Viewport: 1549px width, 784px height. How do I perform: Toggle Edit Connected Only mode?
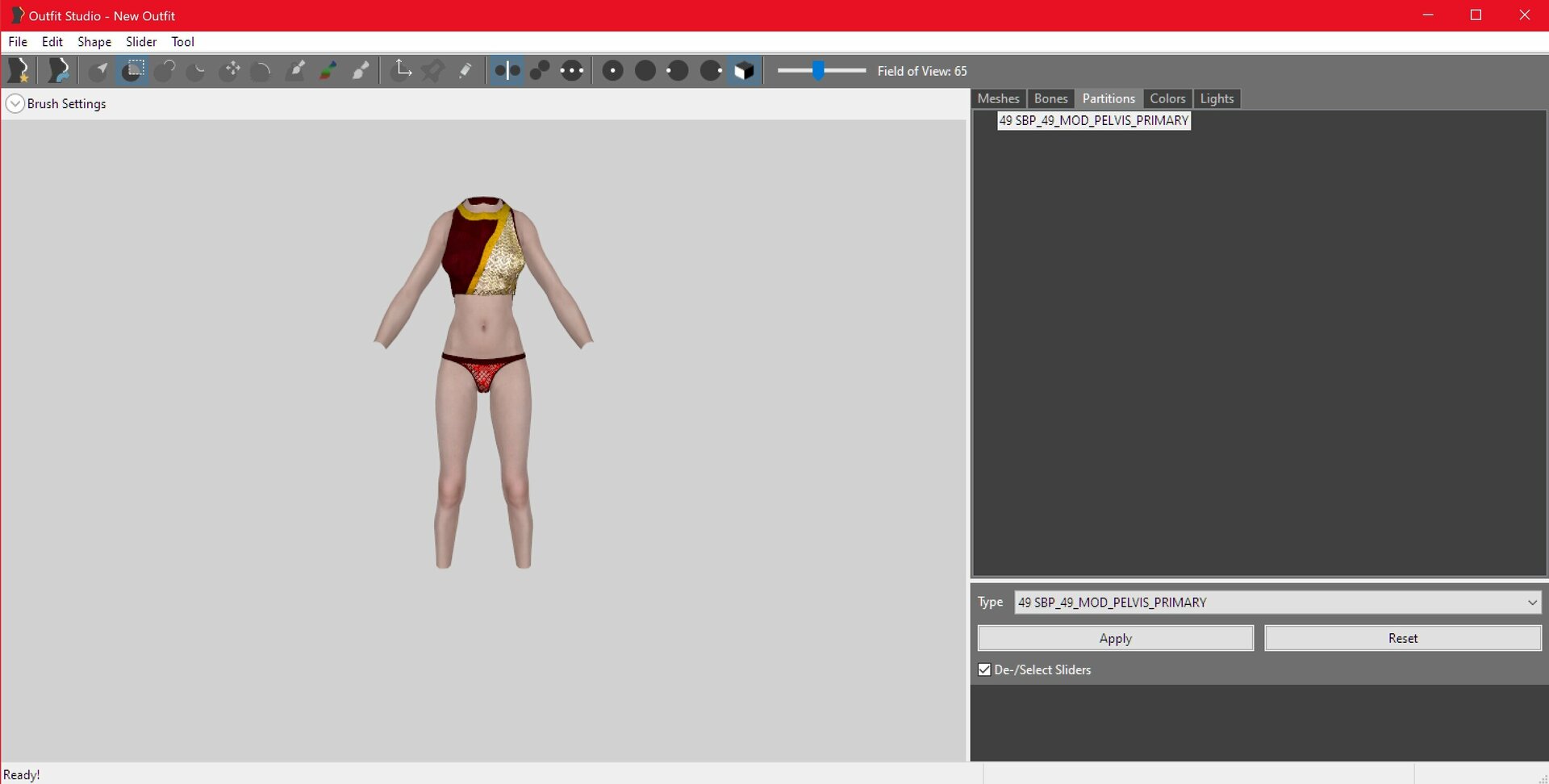pyautogui.click(x=540, y=71)
